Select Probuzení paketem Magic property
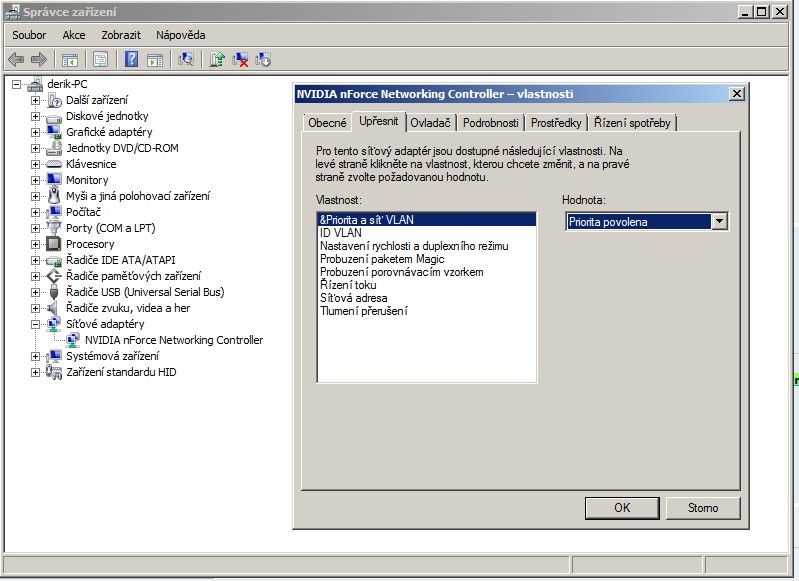 coord(427,259)
